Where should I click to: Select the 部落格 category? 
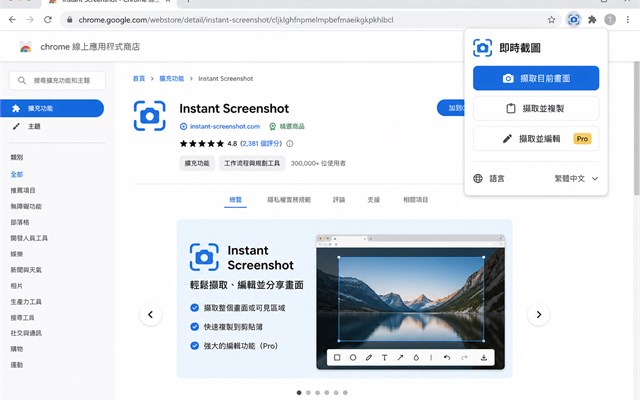coord(20,222)
